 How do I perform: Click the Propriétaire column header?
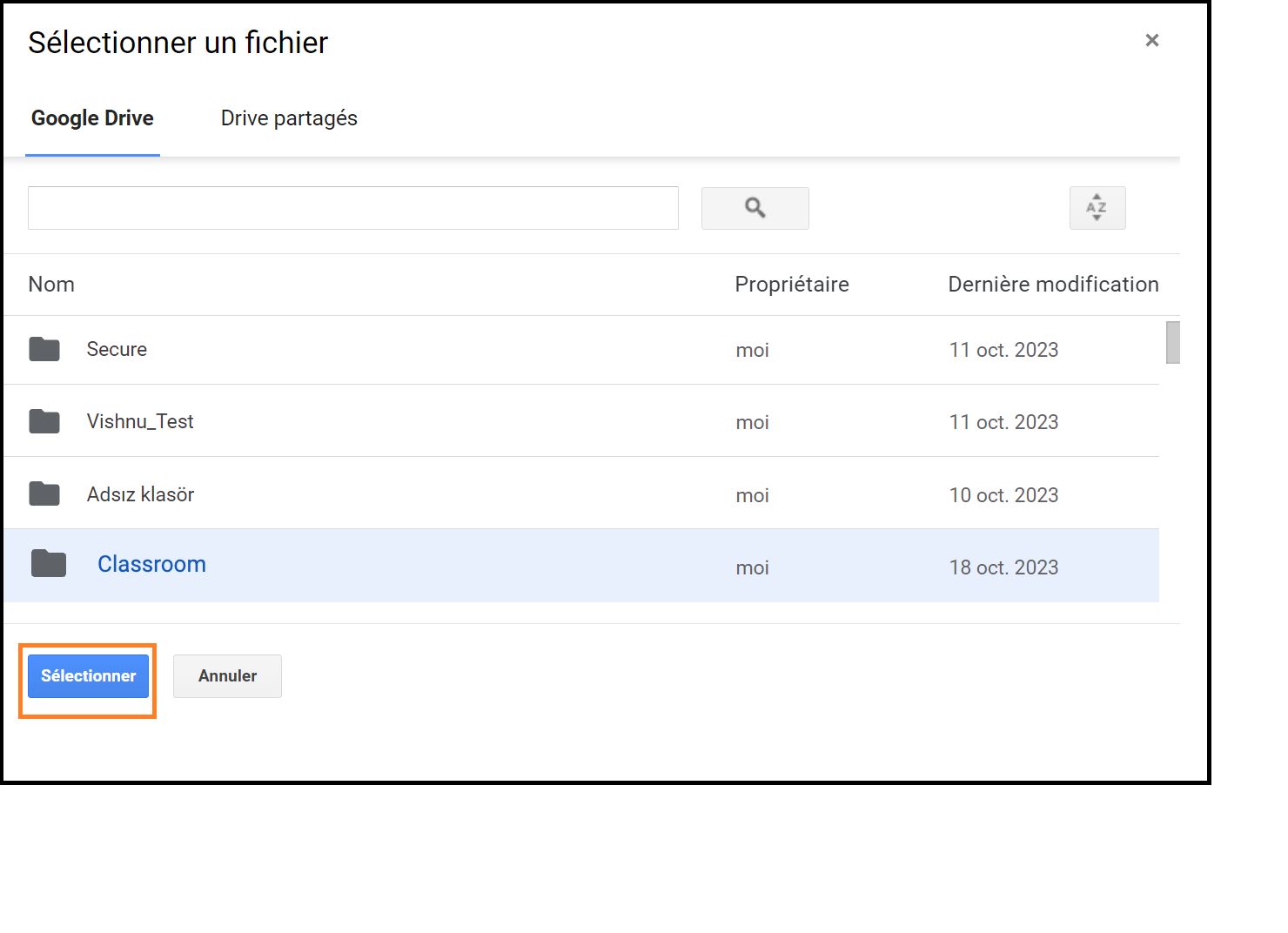pyautogui.click(x=792, y=285)
